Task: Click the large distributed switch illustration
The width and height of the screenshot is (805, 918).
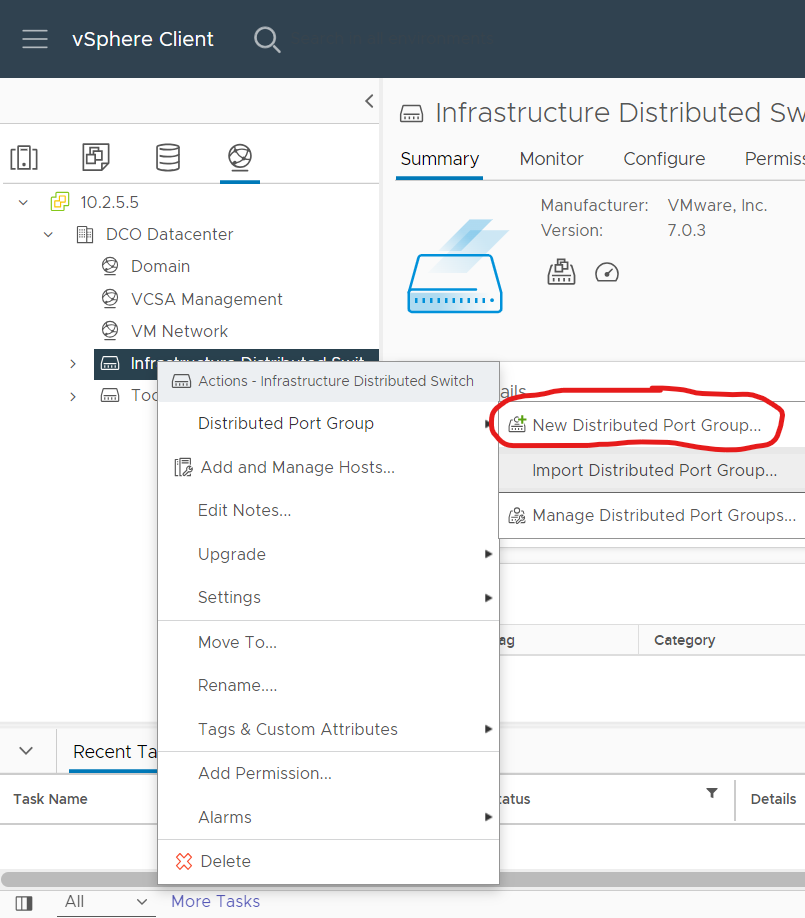Action: tap(457, 266)
